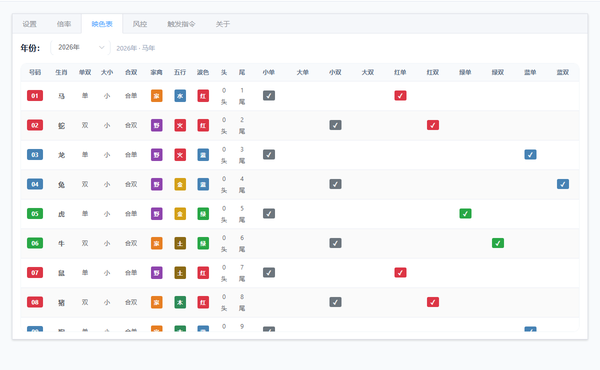This screenshot has height=370, width=600.
Task: Click the 家禽 column header
Action: 157,72
